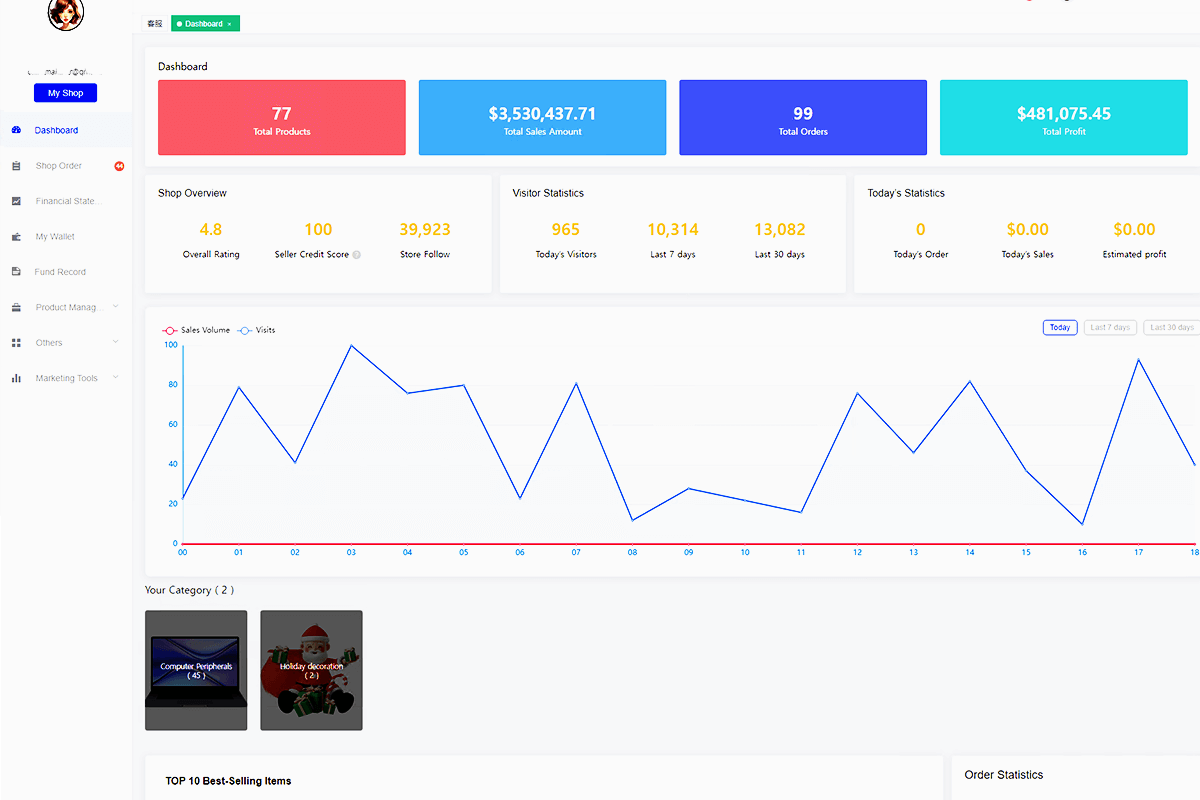The image size is (1200, 800).
Task: Select the Last 30 days chart range
Action: (1171, 327)
